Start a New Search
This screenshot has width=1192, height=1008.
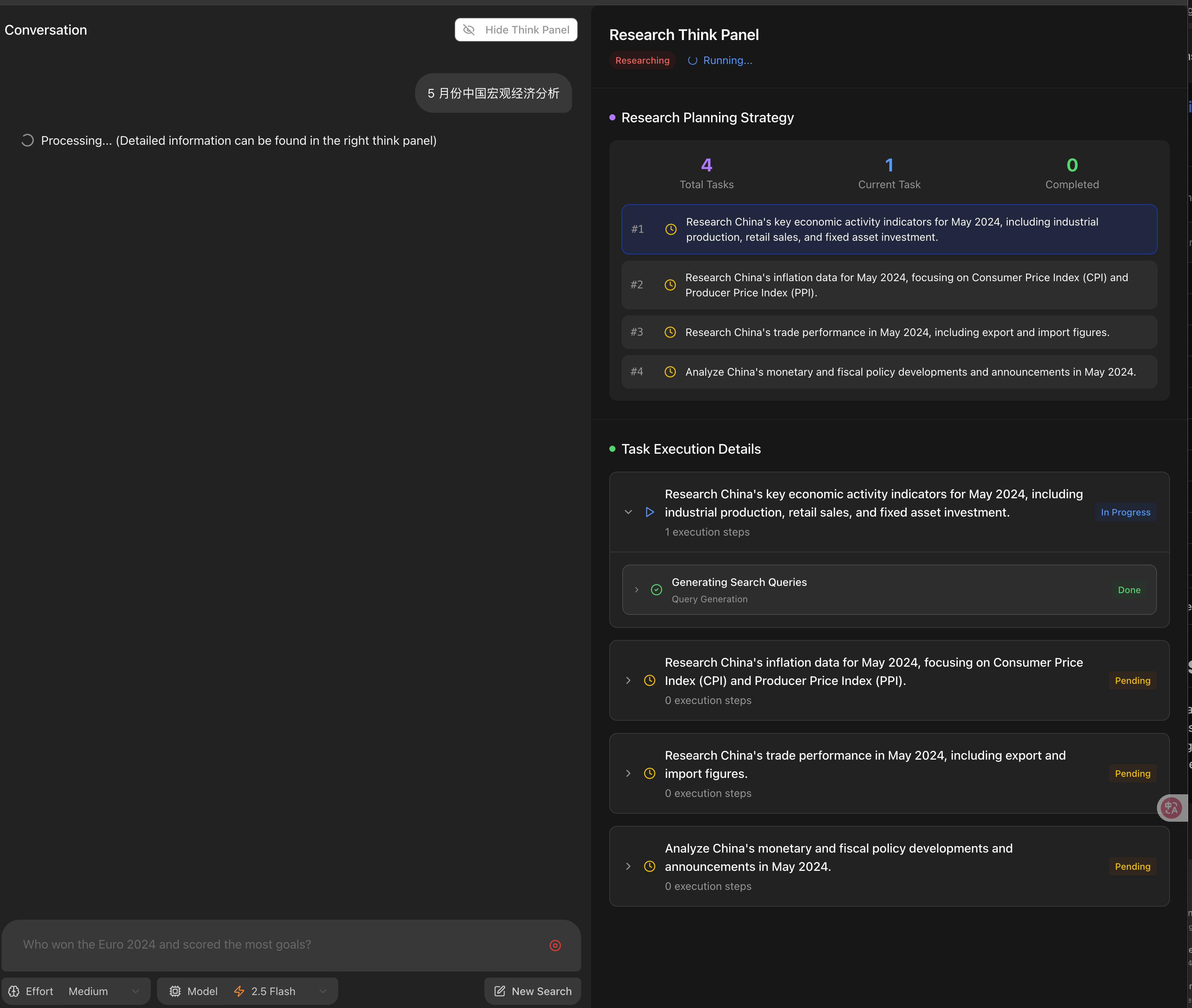(x=532, y=991)
